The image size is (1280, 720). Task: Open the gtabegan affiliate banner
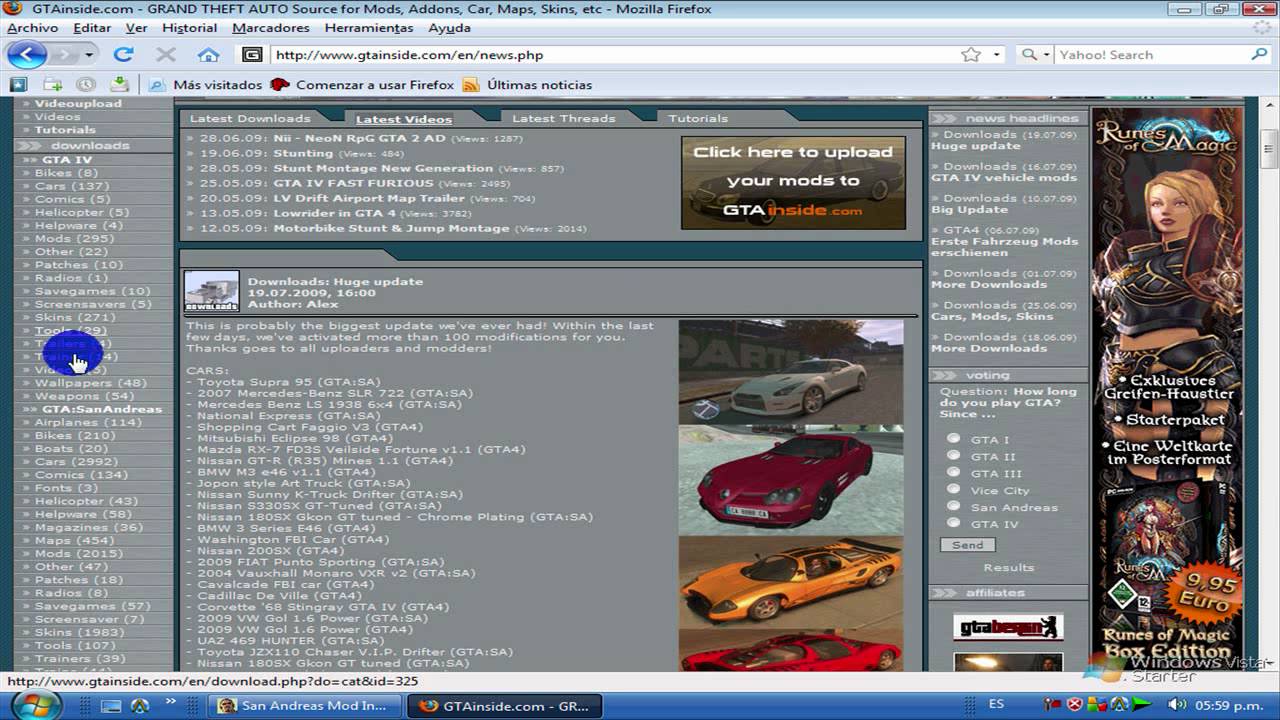[1007, 627]
